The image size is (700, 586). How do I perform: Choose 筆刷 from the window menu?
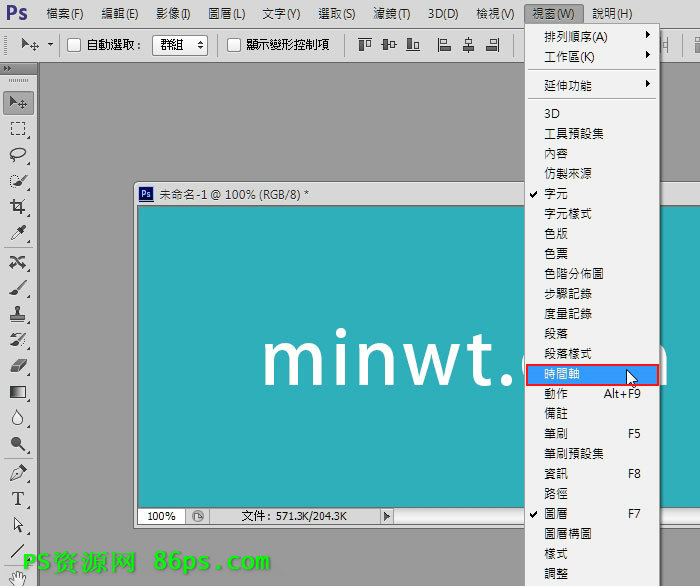click(592, 434)
